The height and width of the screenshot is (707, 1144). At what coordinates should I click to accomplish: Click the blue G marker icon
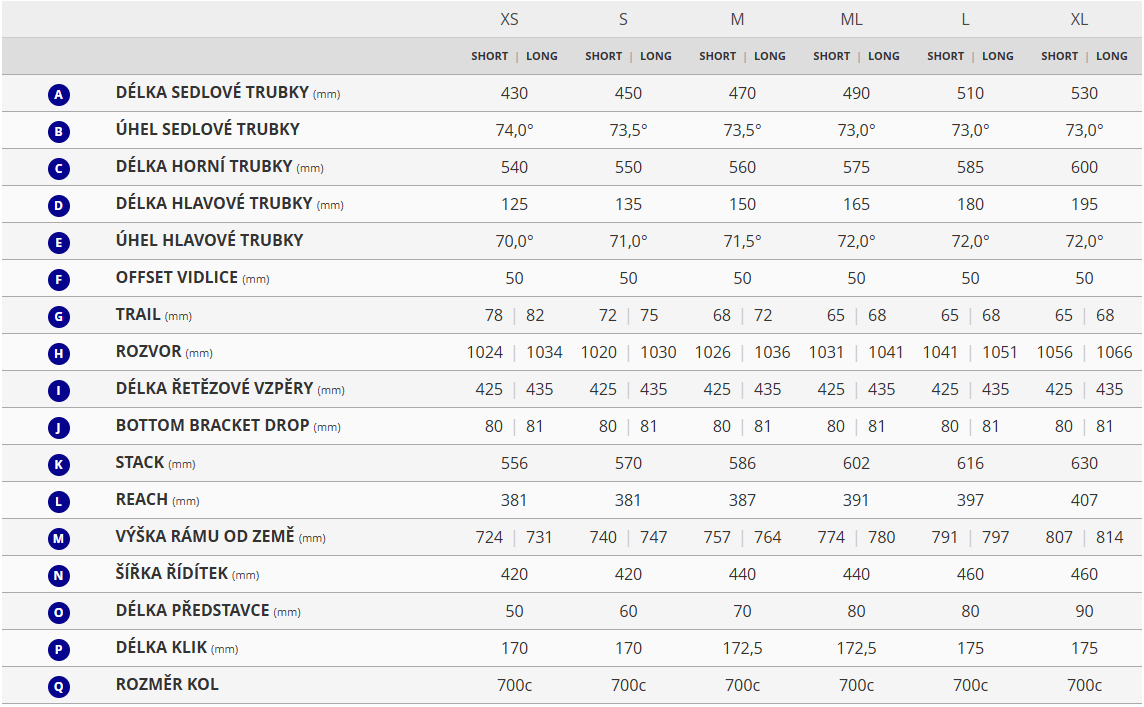58,316
